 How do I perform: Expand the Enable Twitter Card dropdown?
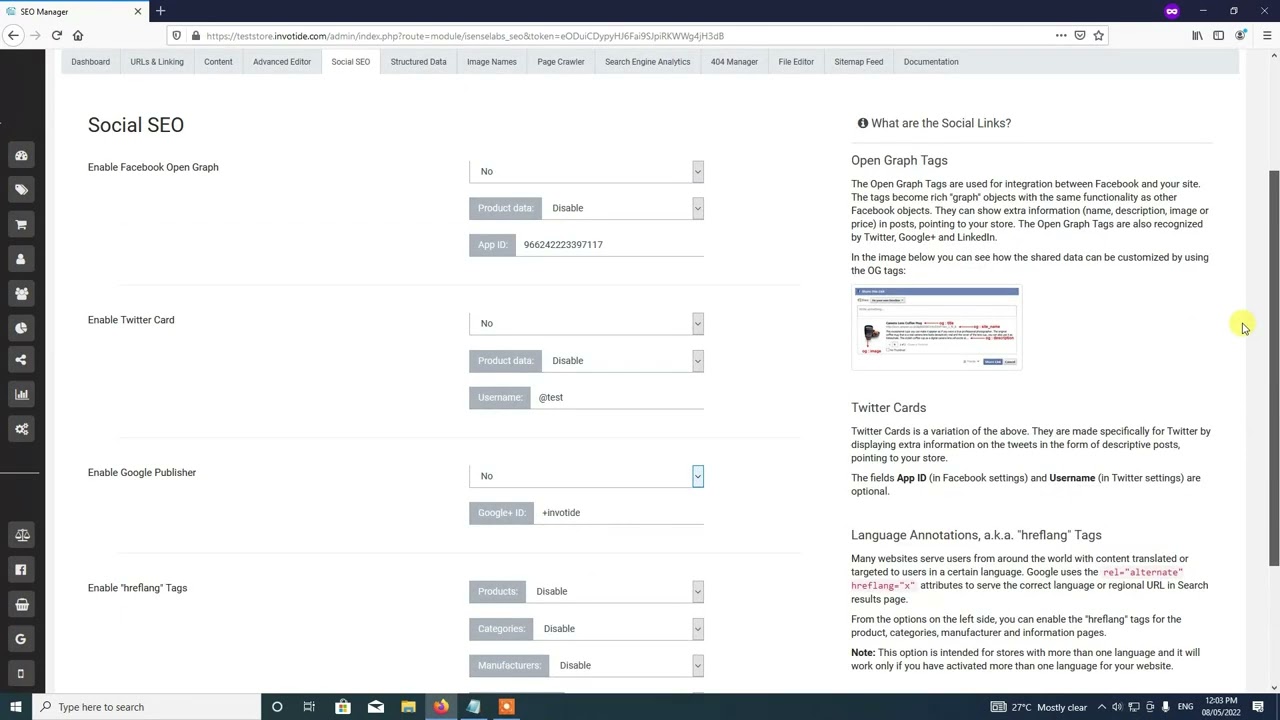tap(586, 323)
